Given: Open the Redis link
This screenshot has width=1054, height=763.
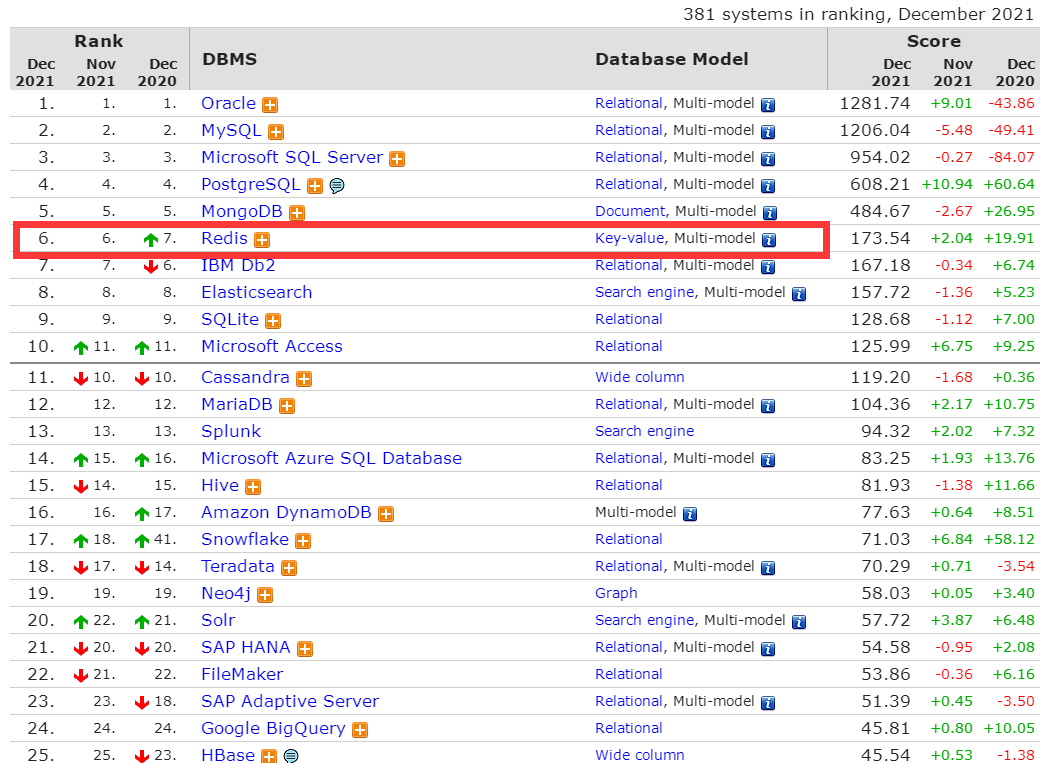Looking at the screenshot, I should [x=225, y=238].
